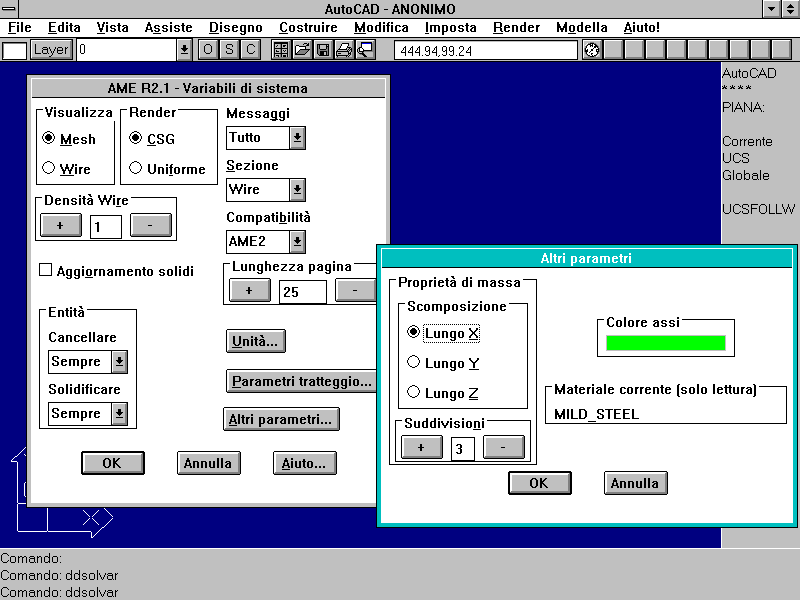Open the Cancellare dropdown showing Sempre
This screenshot has height=600, width=800.
click(119, 362)
